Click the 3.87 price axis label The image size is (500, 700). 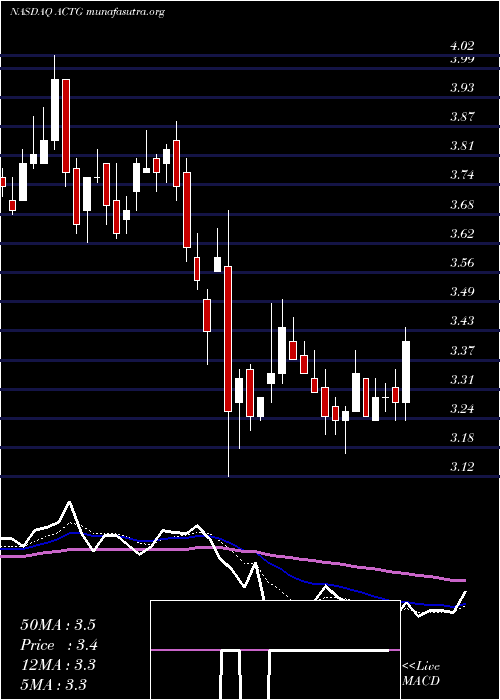click(462, 117)
